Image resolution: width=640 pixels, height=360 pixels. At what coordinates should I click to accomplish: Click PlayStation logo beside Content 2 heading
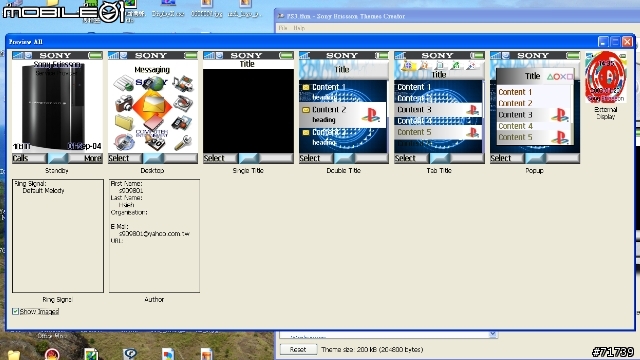coord(370,114)
